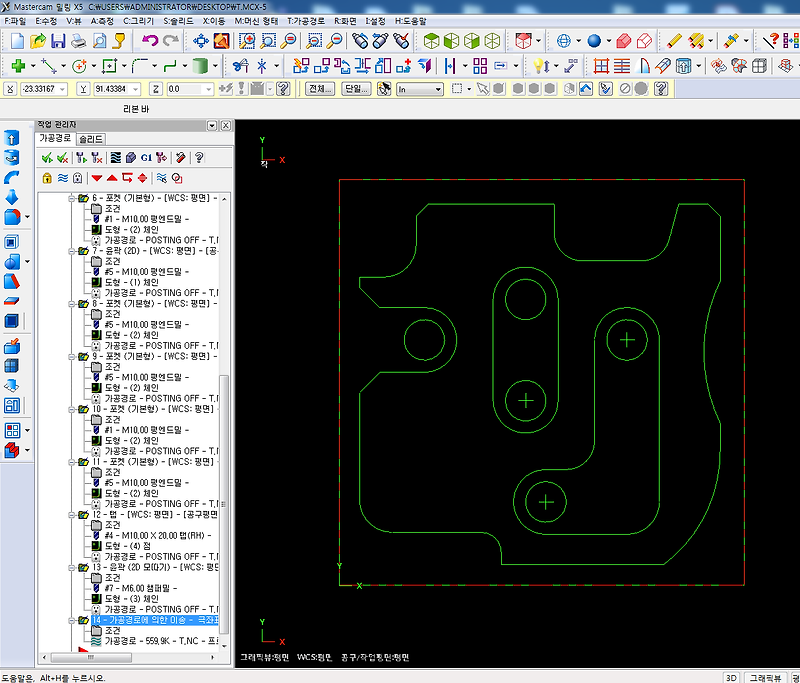Toggle the lock icon for selected operations
The height and width of the screenshot is (683, 800).
(x=47, y=178)
